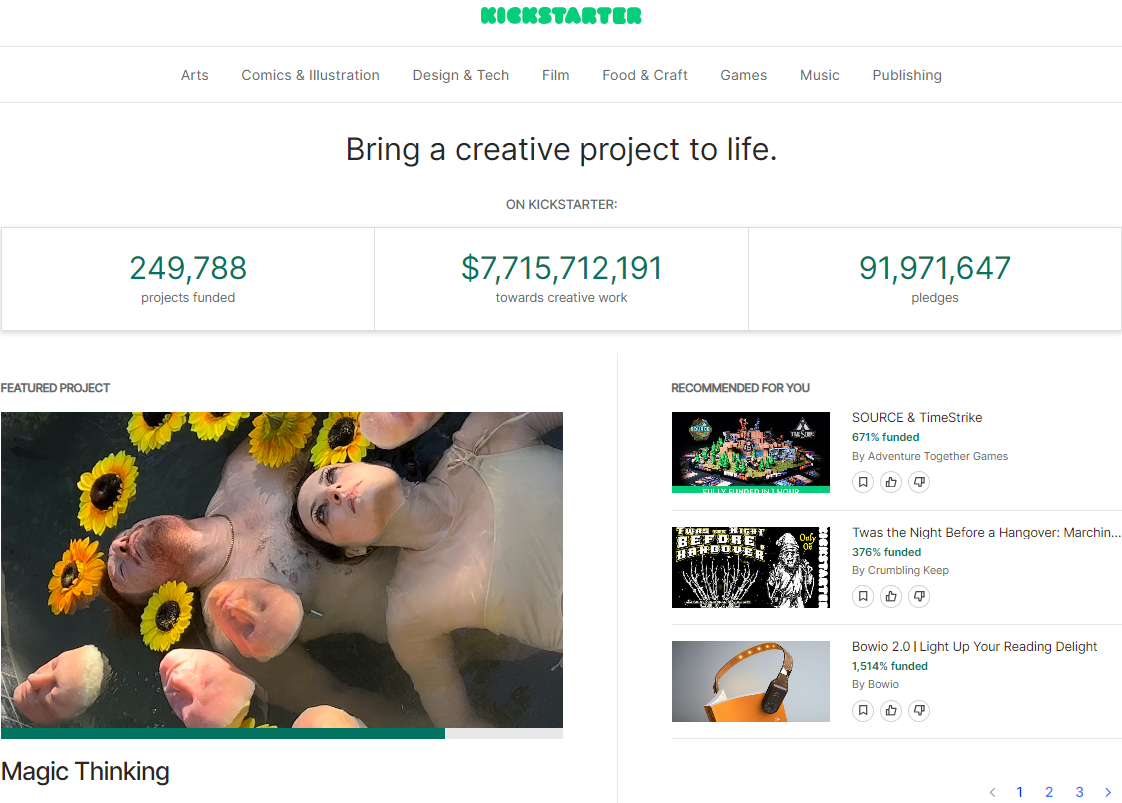Go to previous recommendations page arrow
This screenshot has height=803, width=1122.
click(992, 792)
